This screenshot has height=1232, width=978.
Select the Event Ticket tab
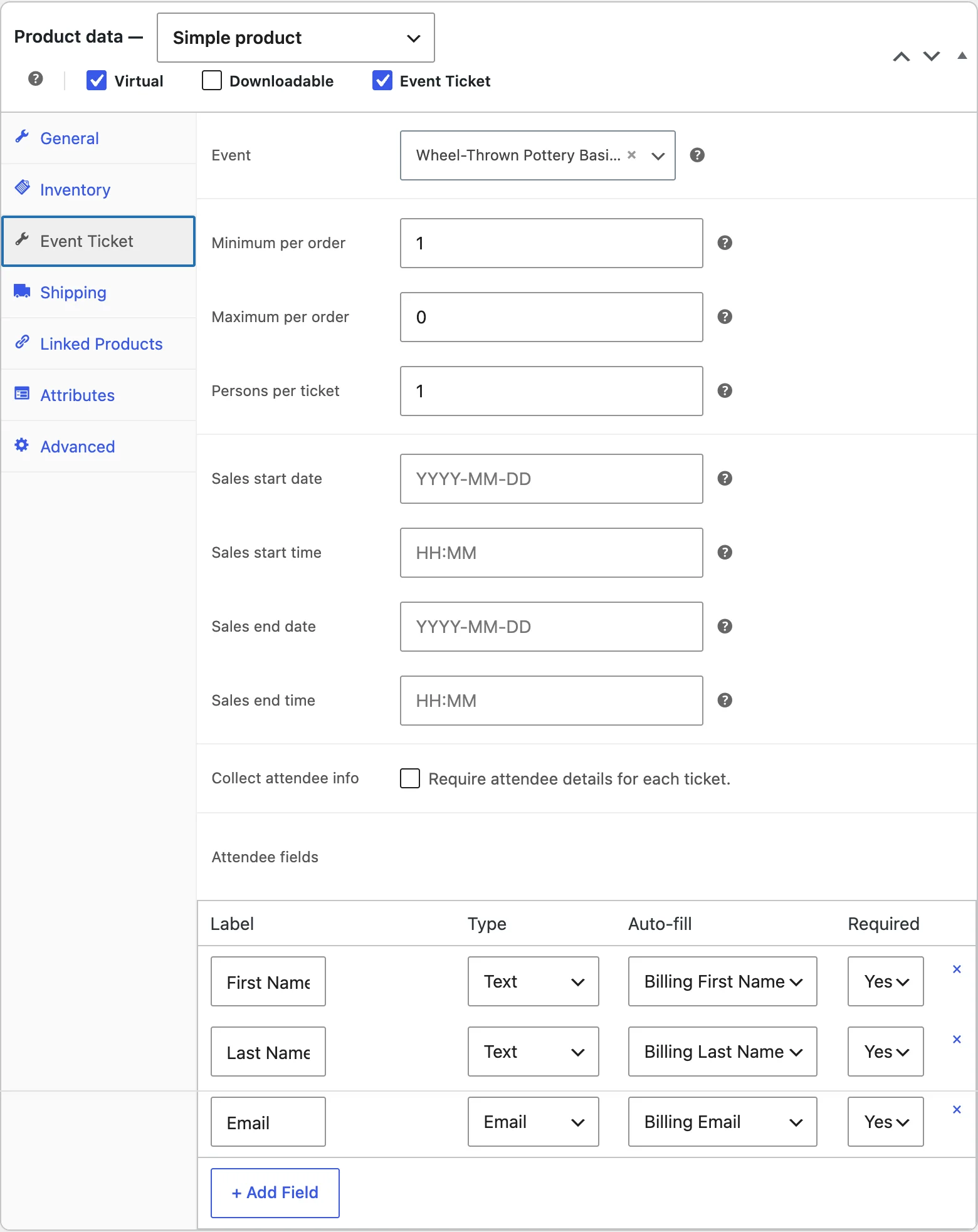[98, 241]
